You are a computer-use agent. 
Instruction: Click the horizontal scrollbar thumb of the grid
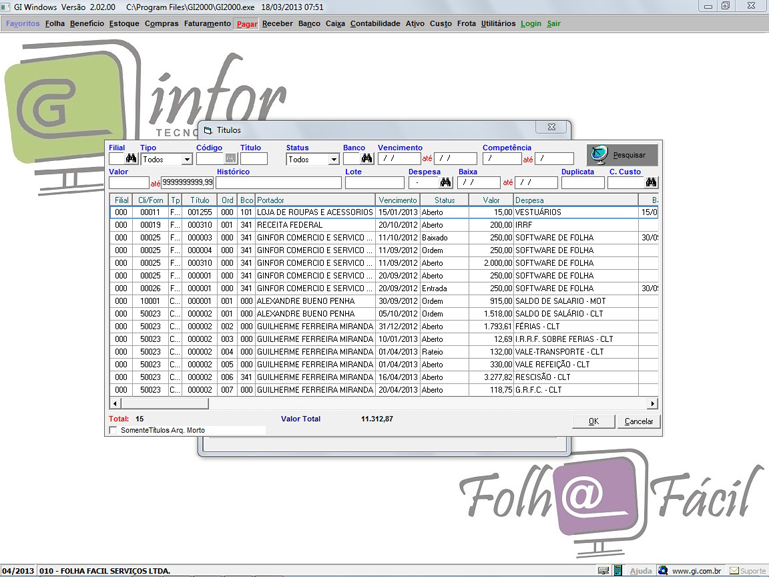click(165, 403)
